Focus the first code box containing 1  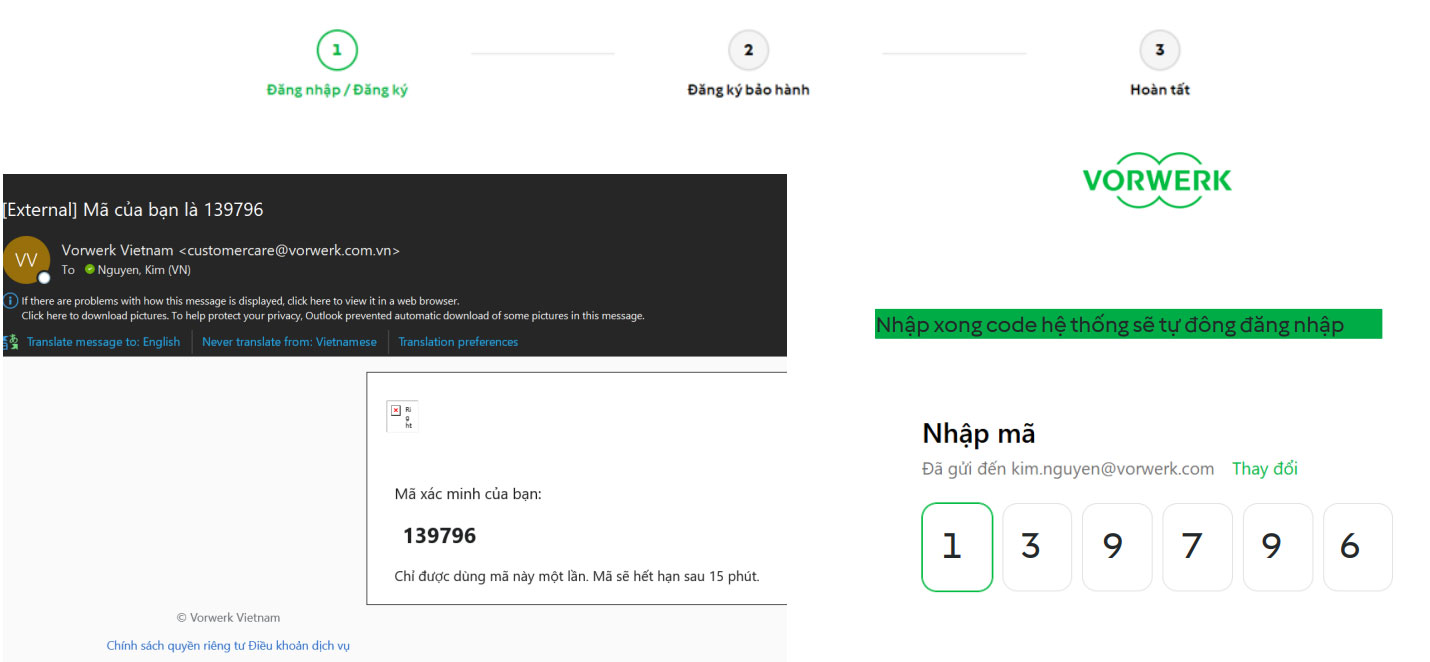pyautogui.click(x=957, y=547)
